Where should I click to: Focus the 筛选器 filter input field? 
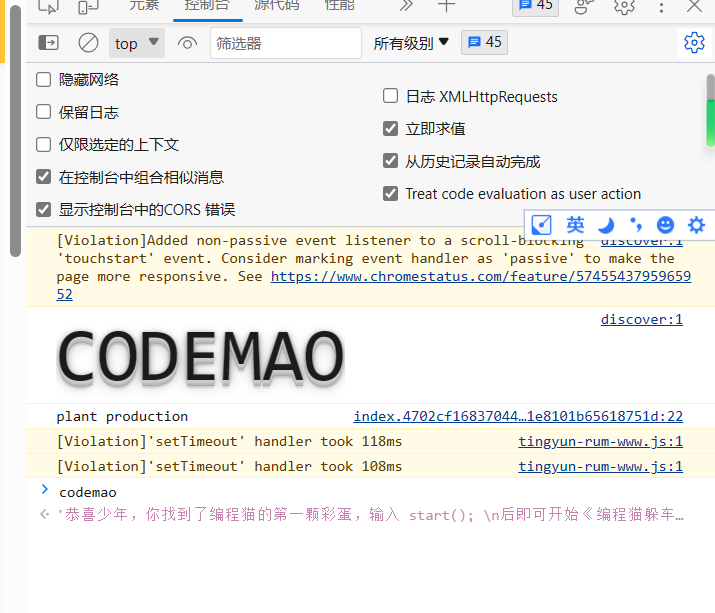[286, 43]
